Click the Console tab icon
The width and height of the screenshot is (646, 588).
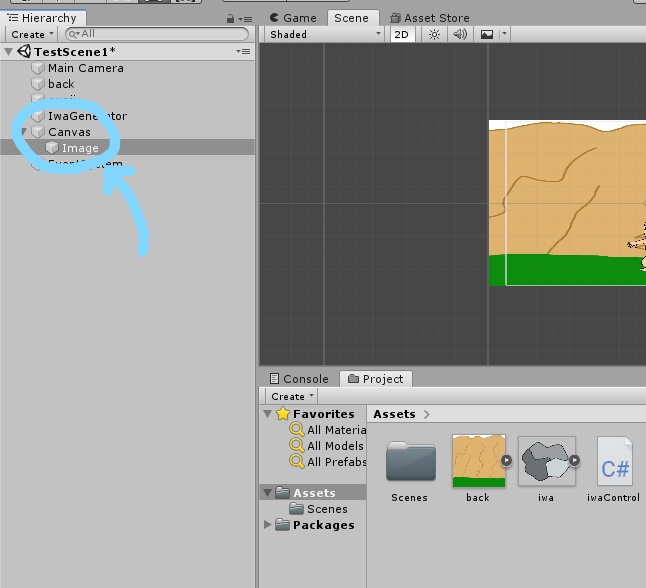[x=274, y=378]
